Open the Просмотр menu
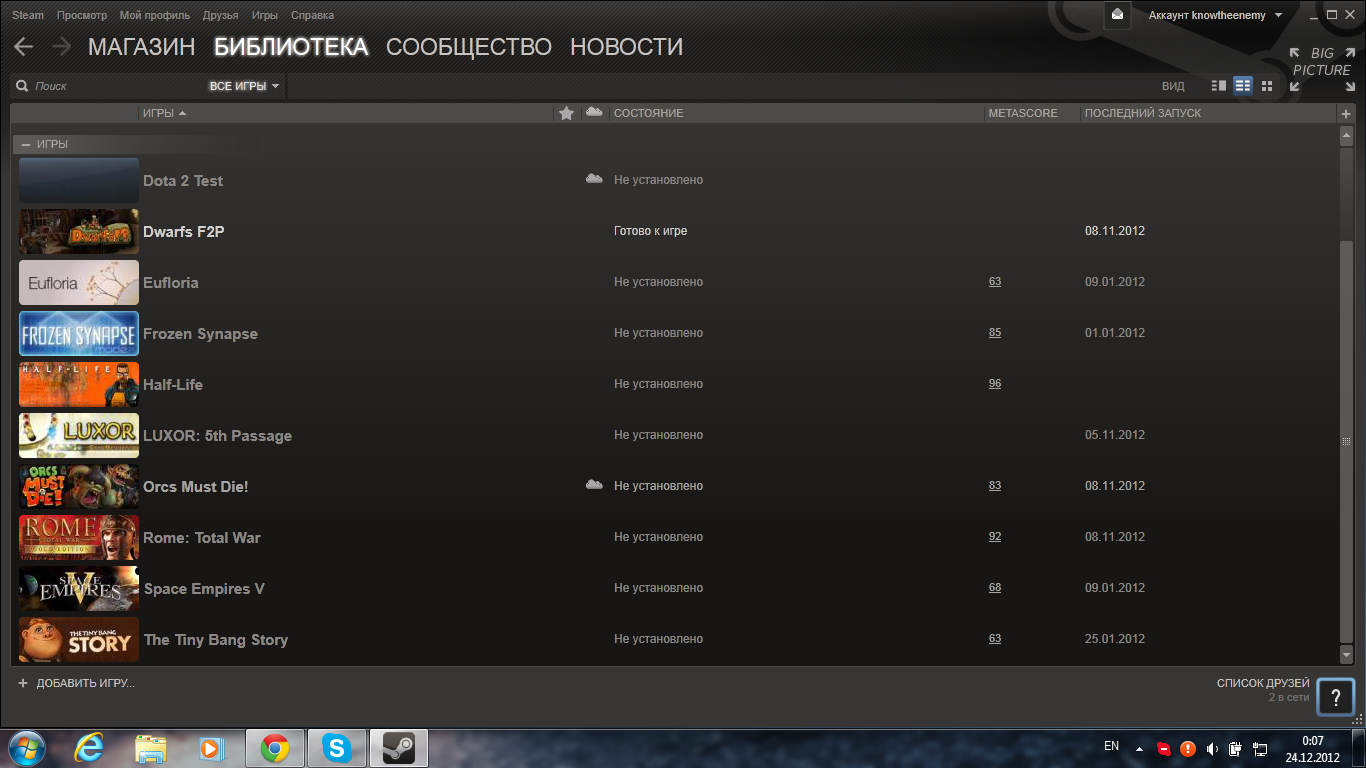This screenshot has width=1366, height=768. tap(82, 15)
